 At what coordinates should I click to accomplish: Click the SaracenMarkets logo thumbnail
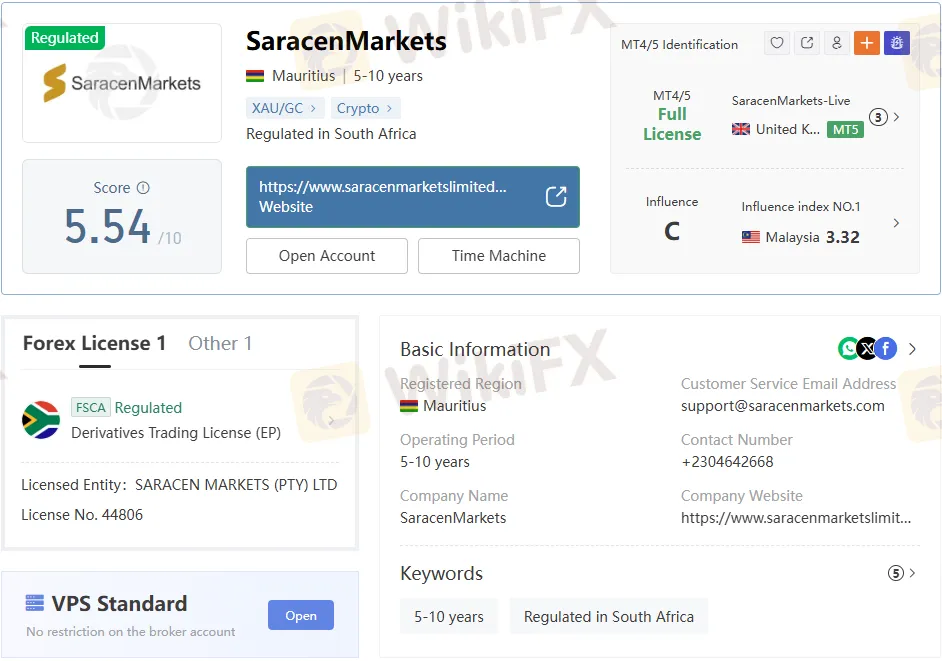(122, 83)
